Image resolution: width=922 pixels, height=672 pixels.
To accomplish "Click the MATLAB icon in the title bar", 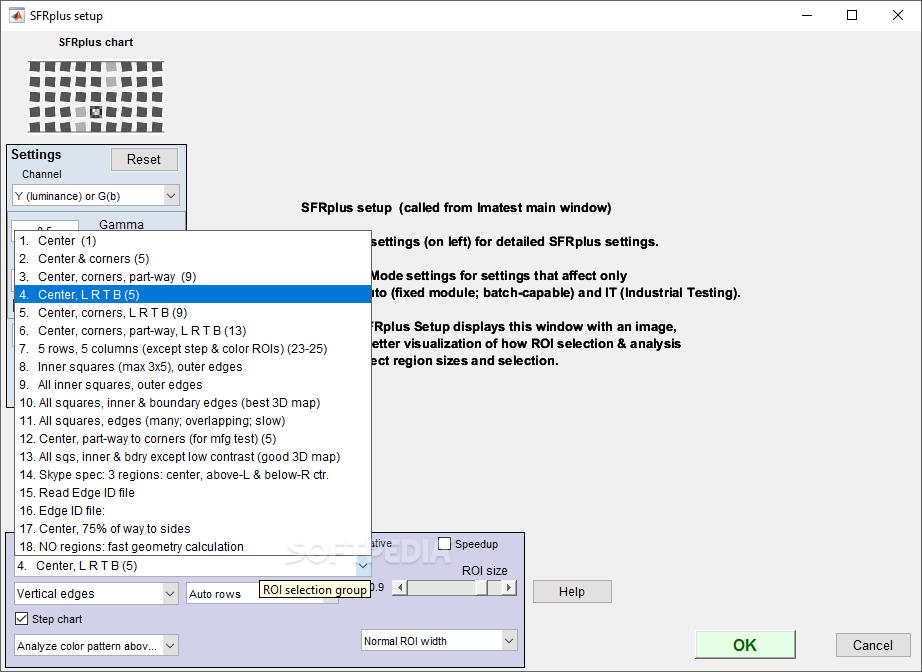I will 16,15.
